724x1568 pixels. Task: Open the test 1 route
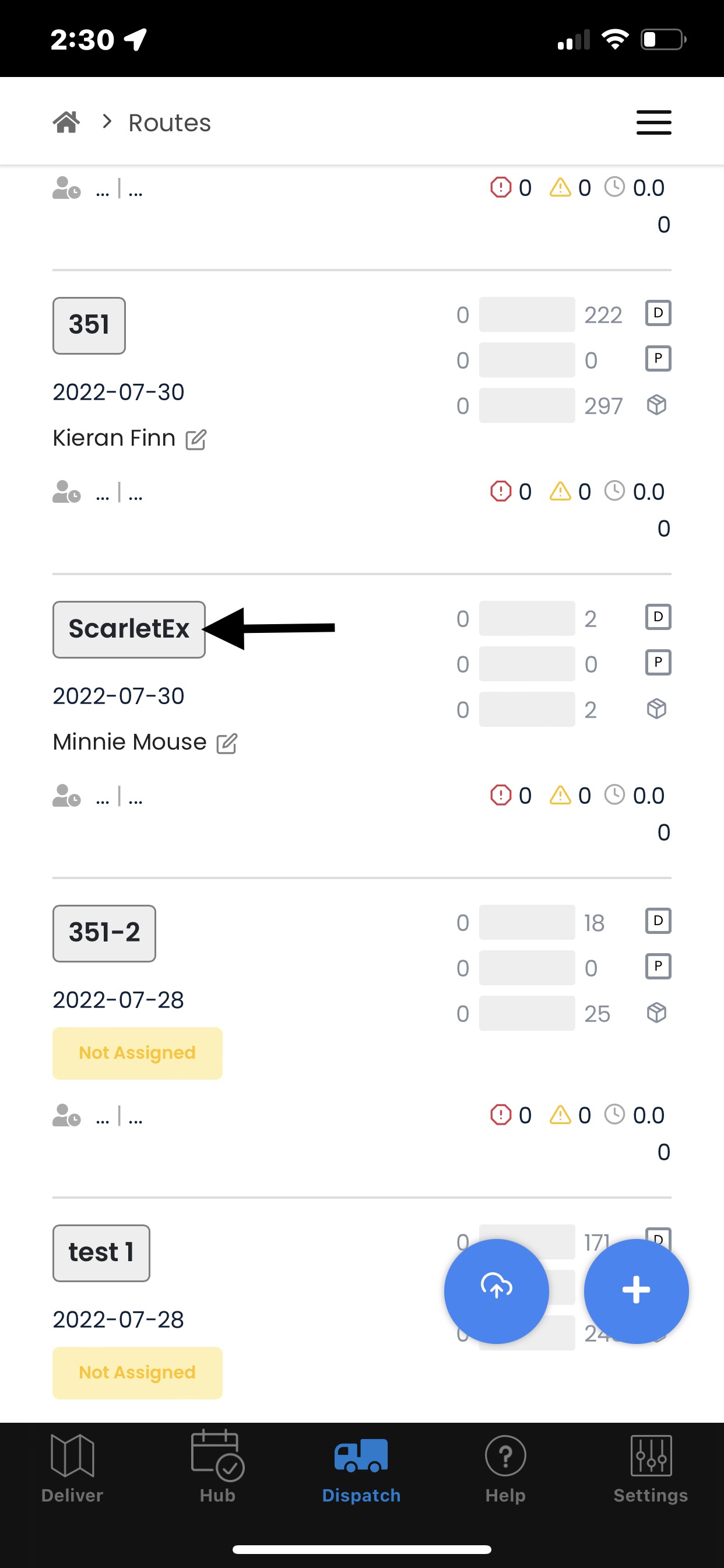[101, 1252]
